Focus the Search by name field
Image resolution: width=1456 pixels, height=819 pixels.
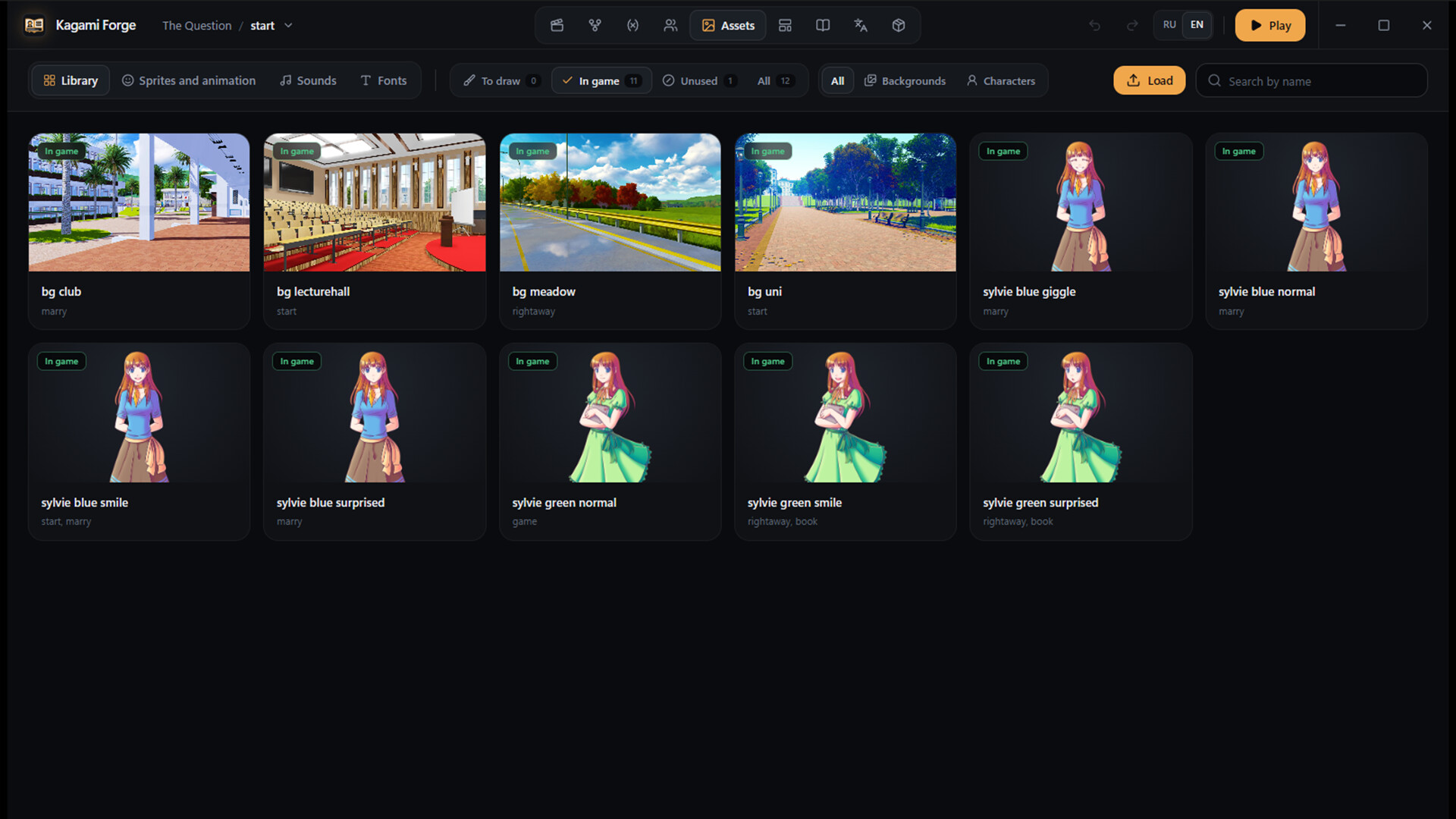(x=1312, y=80)
